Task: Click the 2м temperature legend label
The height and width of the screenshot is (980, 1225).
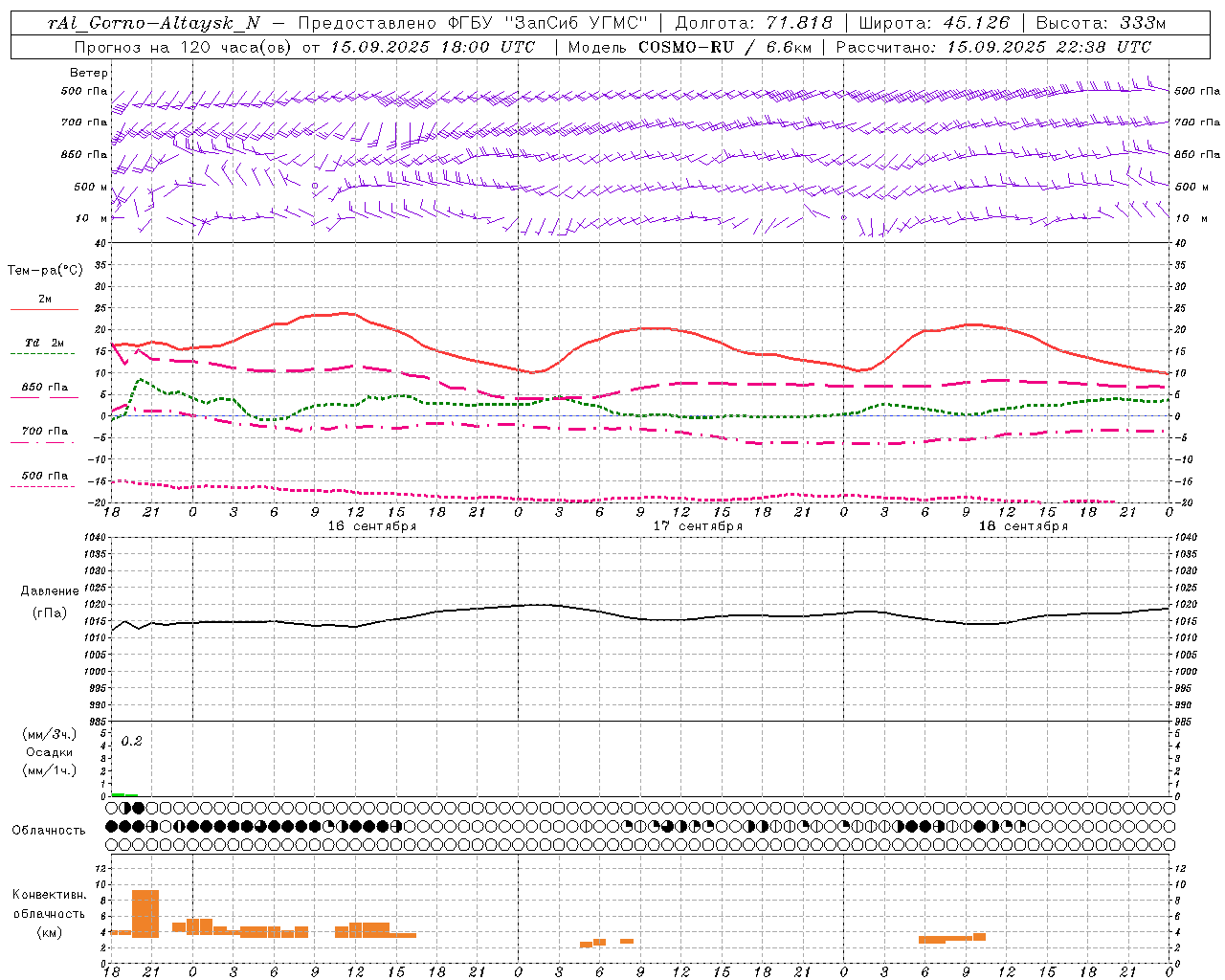Action: [x=45, y=300]
